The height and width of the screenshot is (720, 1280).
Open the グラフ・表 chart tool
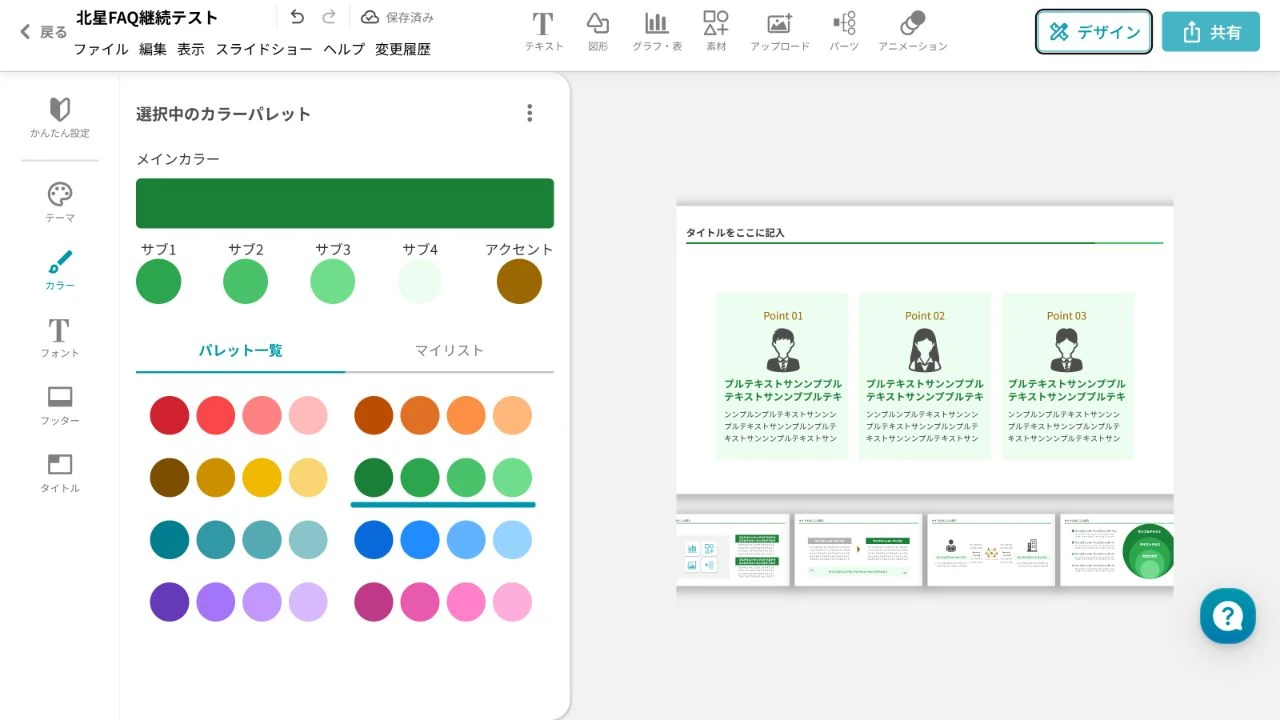(x=657, y=24)
